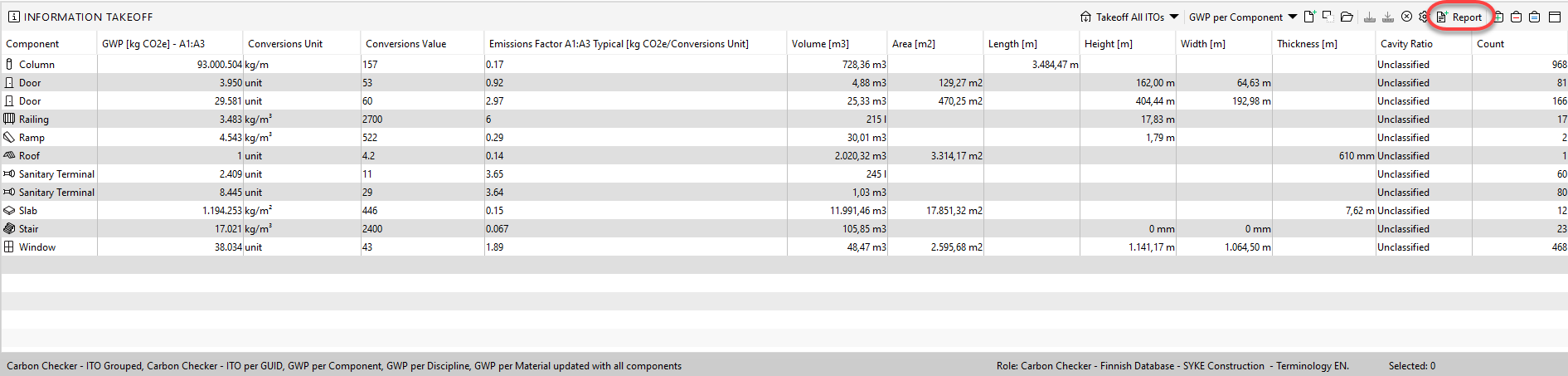Screen dimensions: 1568x376
Task: Set selection basket (blue equals icon)
Action: click(1534, 17)
